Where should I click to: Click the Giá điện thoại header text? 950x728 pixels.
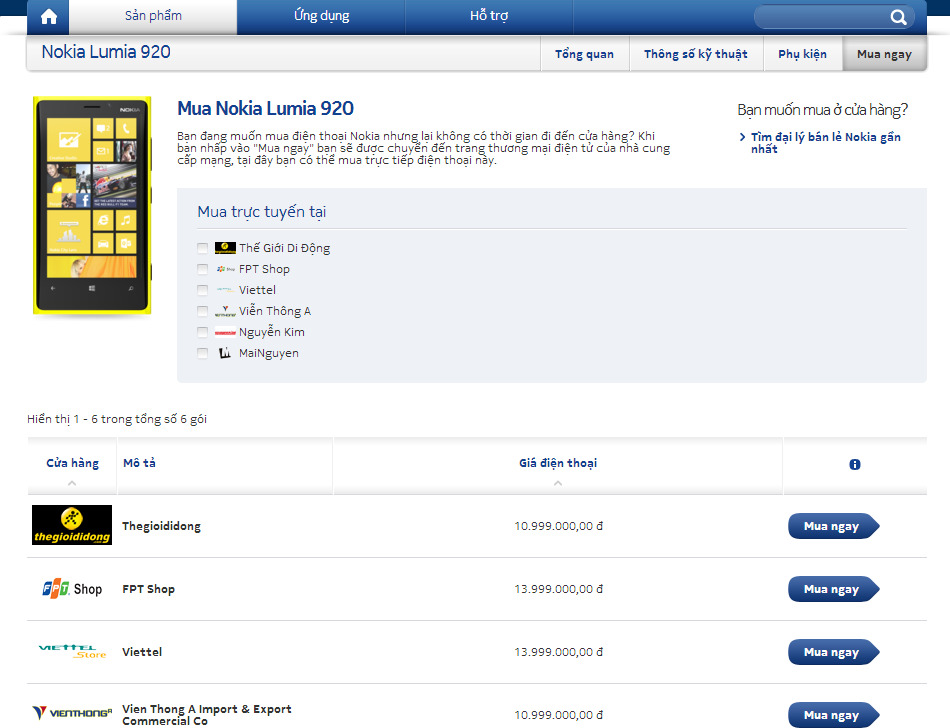click(x=558, y=463)
